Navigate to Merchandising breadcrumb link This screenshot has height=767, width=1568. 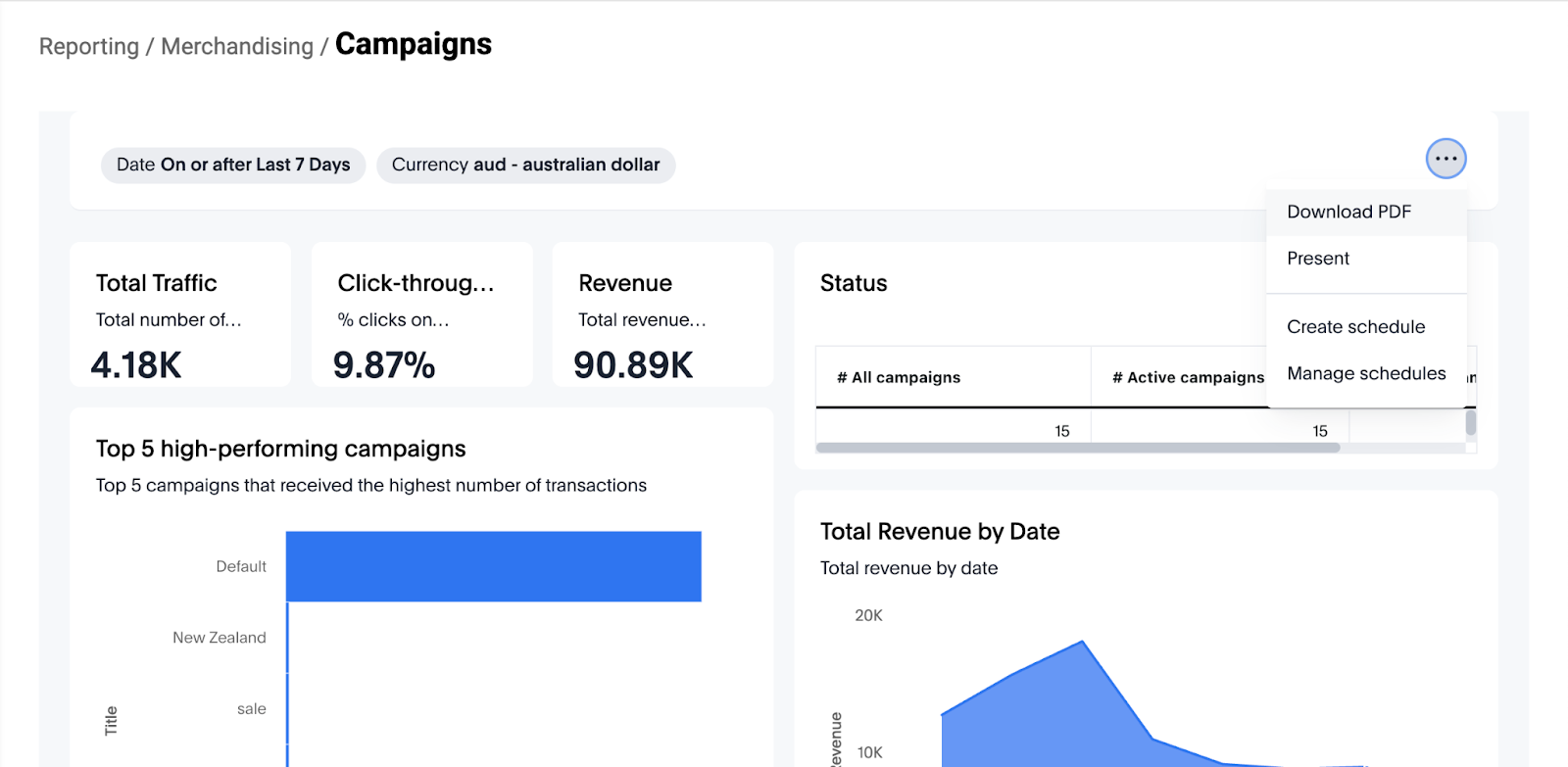pos(237,46)
